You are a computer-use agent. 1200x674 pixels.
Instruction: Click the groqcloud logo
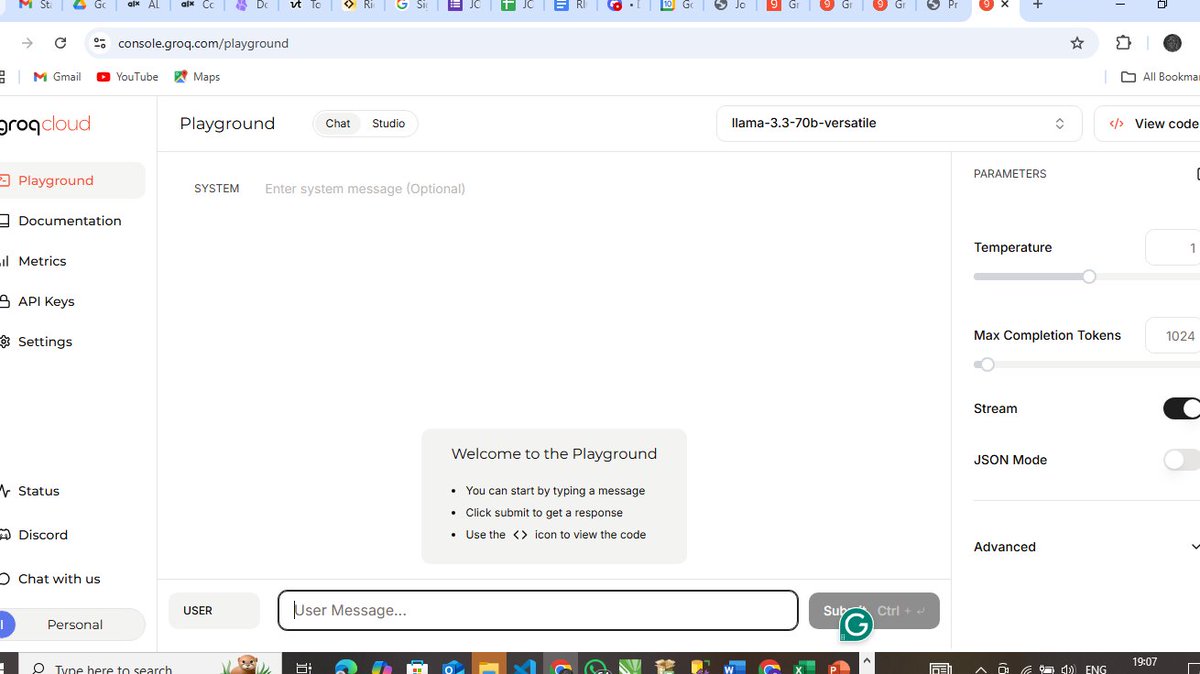tap(45, 124)
